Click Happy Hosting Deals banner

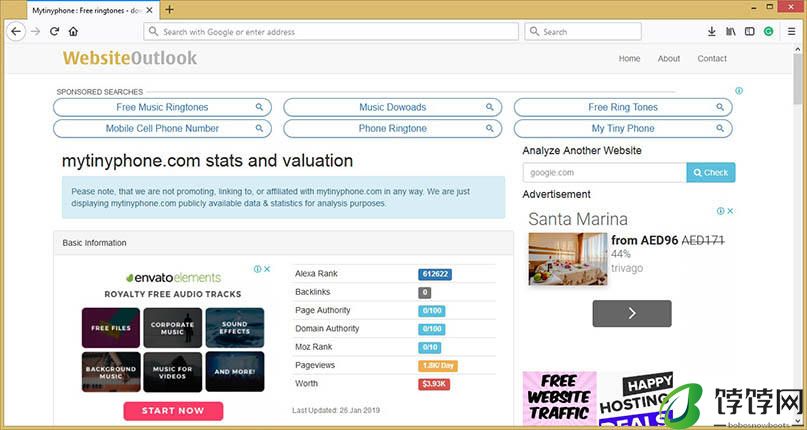coord(638,399)
